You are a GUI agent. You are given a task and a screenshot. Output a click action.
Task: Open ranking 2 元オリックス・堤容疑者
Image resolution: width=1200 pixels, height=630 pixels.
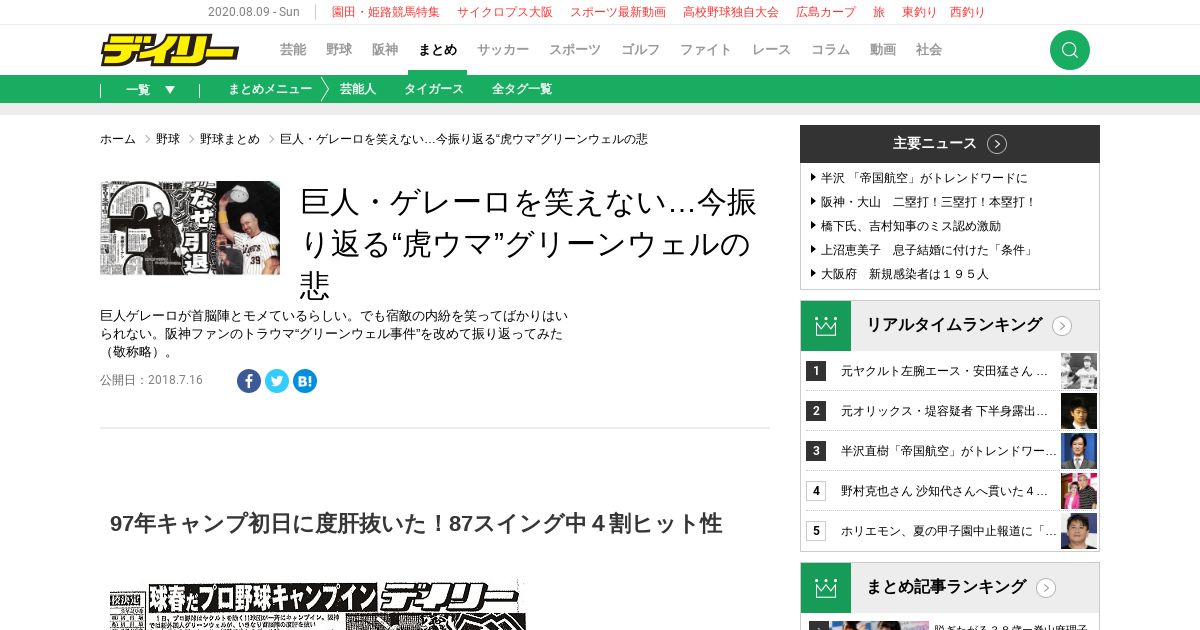click(944, 411)
